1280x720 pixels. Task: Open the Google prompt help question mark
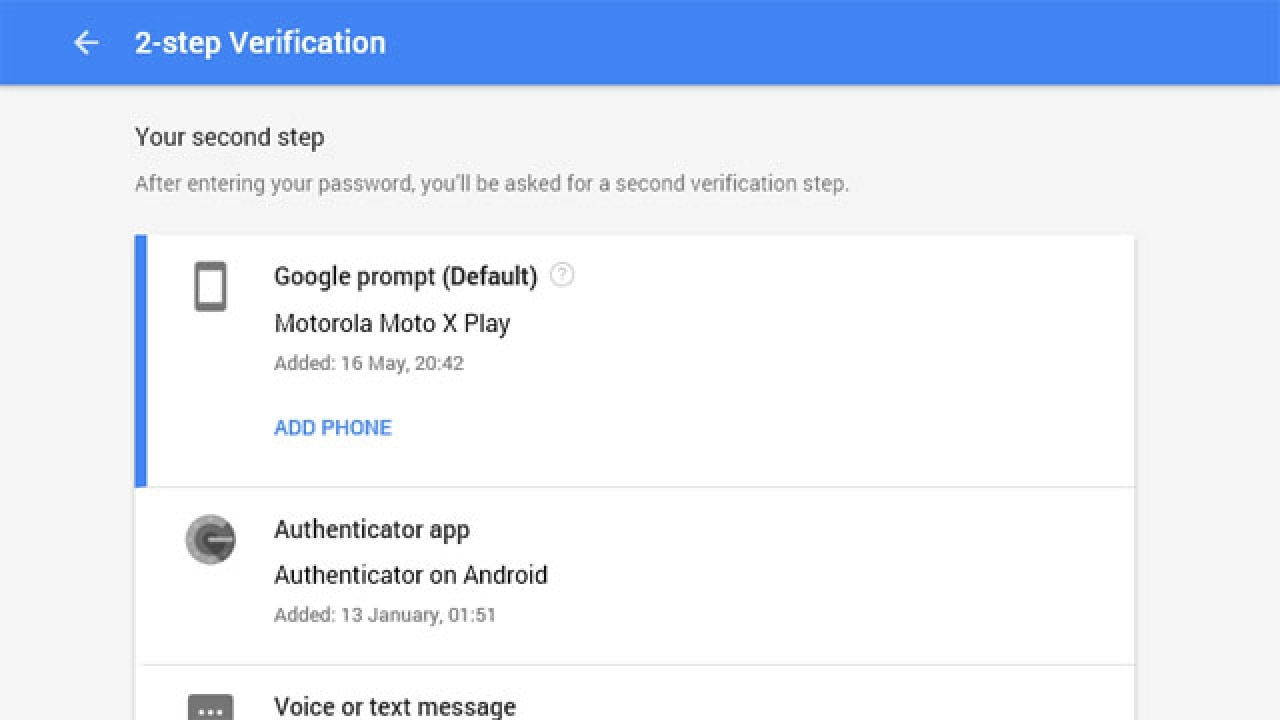pyautogui.click(x=562, y=275)
